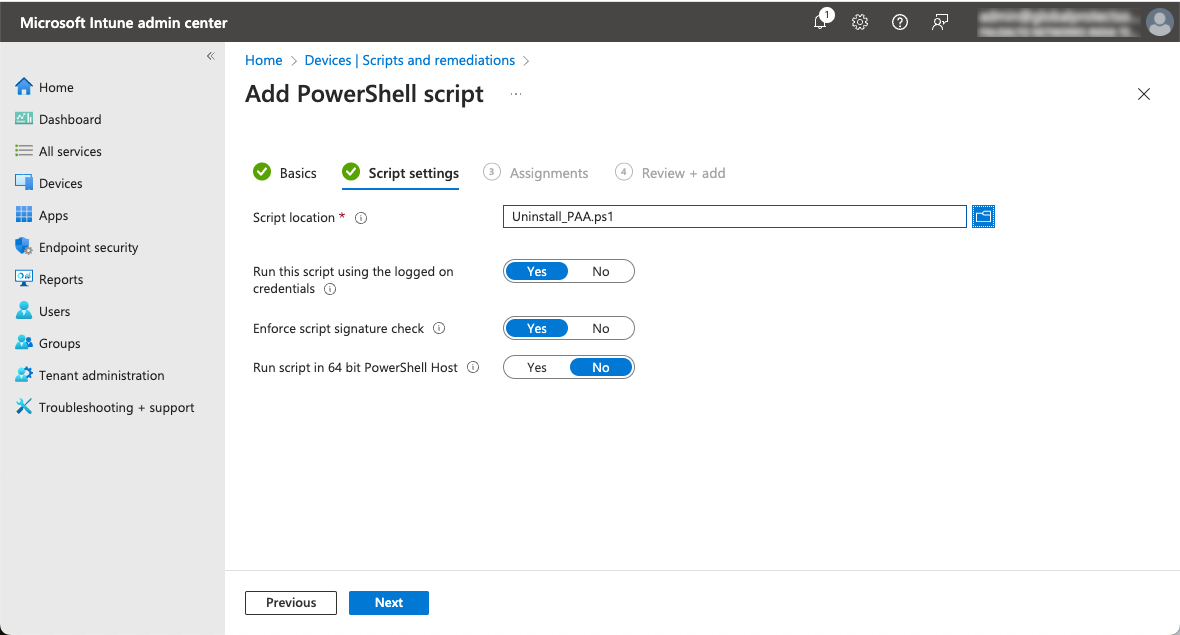Navigate to Tenant administration
Image resolution: width=1180 pixels, height=635 pixels.
tap(102, 375)
